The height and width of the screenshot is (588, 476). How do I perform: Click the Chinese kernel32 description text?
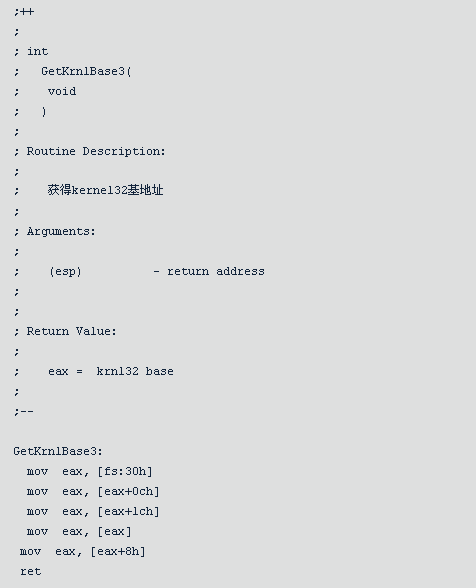coord(105,190)
